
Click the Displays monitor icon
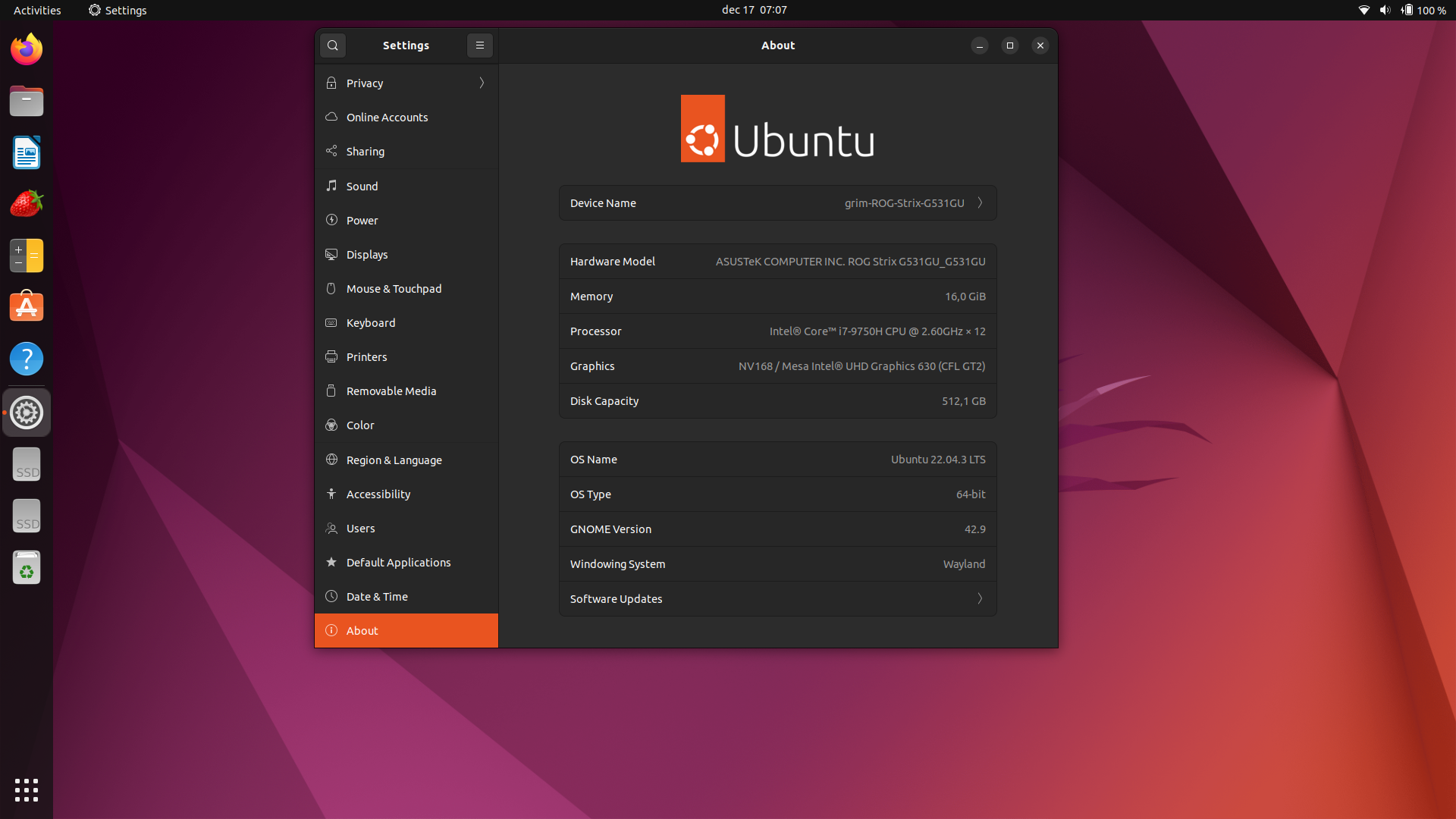(x=331, y=254)
